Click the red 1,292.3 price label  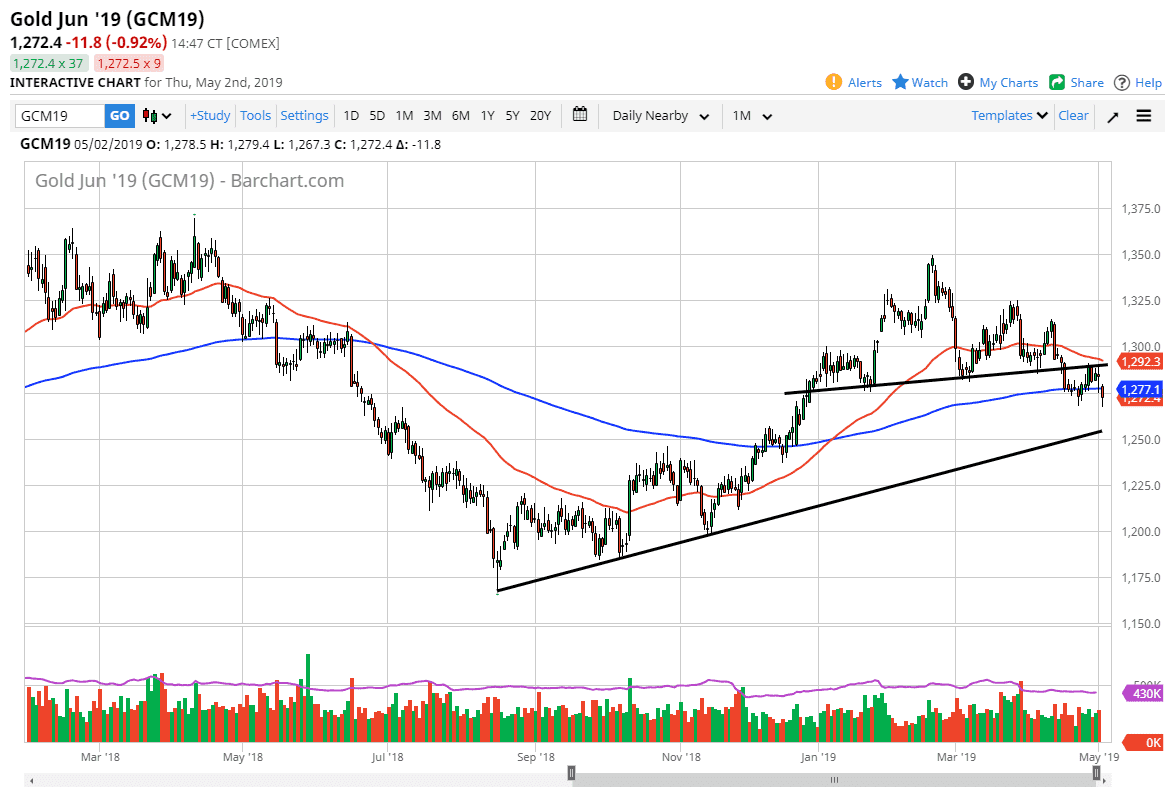[x=1139, y=362]
